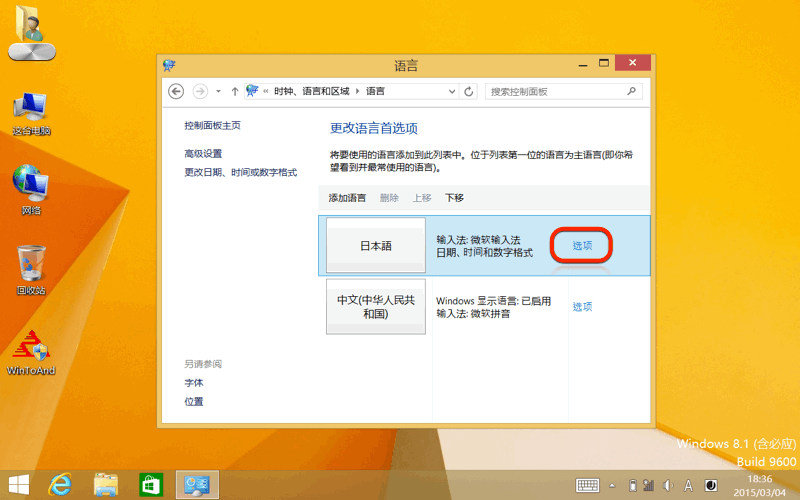Open Internet Explorer from the taskbar
Viewport: 800px width, 500px height.
(x=63, y=485)
